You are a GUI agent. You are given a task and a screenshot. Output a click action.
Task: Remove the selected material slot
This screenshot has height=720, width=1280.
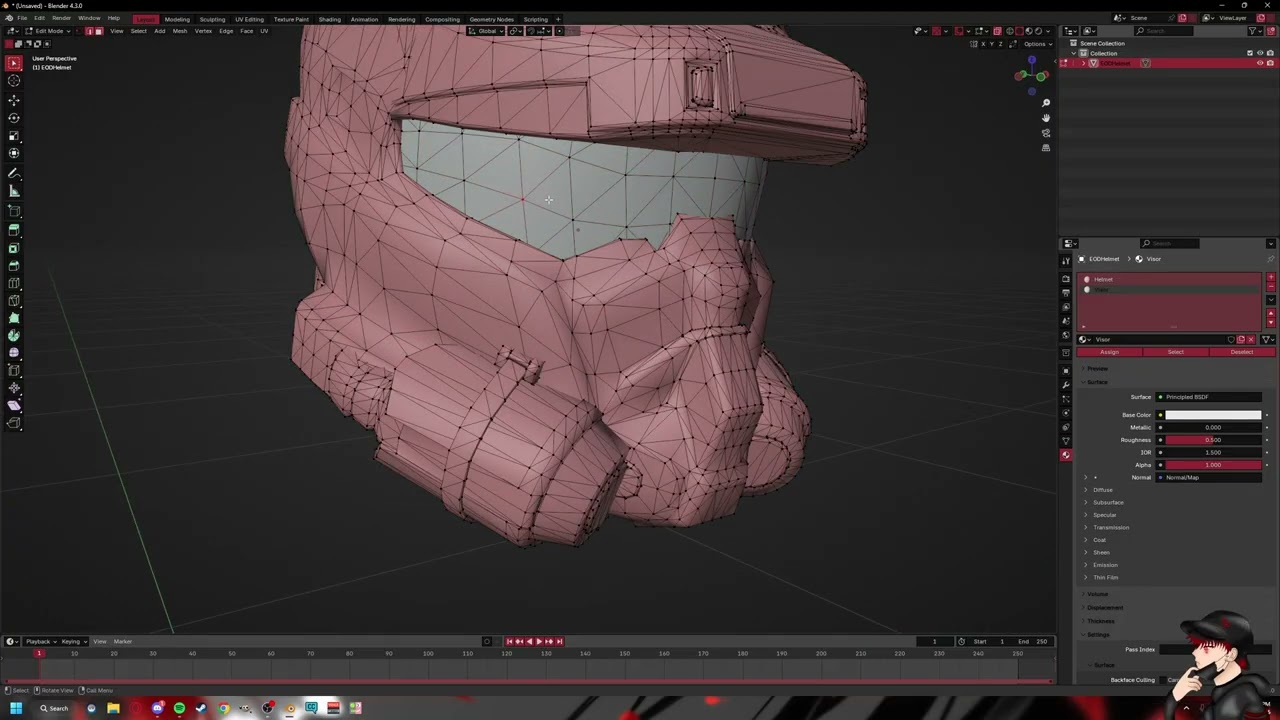(x=1271, y=288)
